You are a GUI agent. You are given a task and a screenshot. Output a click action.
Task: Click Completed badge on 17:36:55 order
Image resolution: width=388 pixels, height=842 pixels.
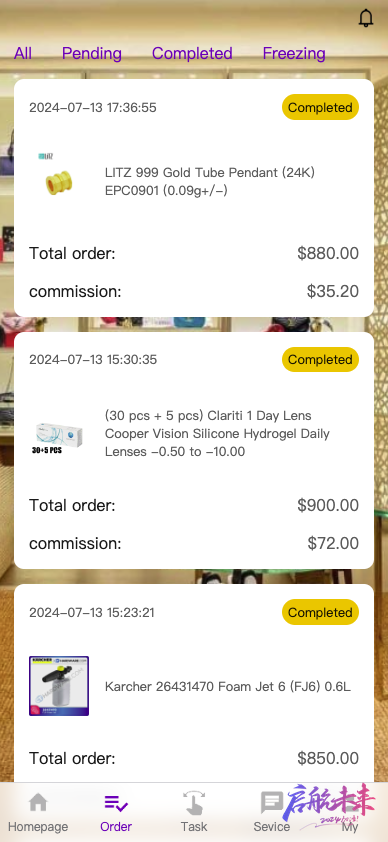pyautogui.click(x=320, y=107)
